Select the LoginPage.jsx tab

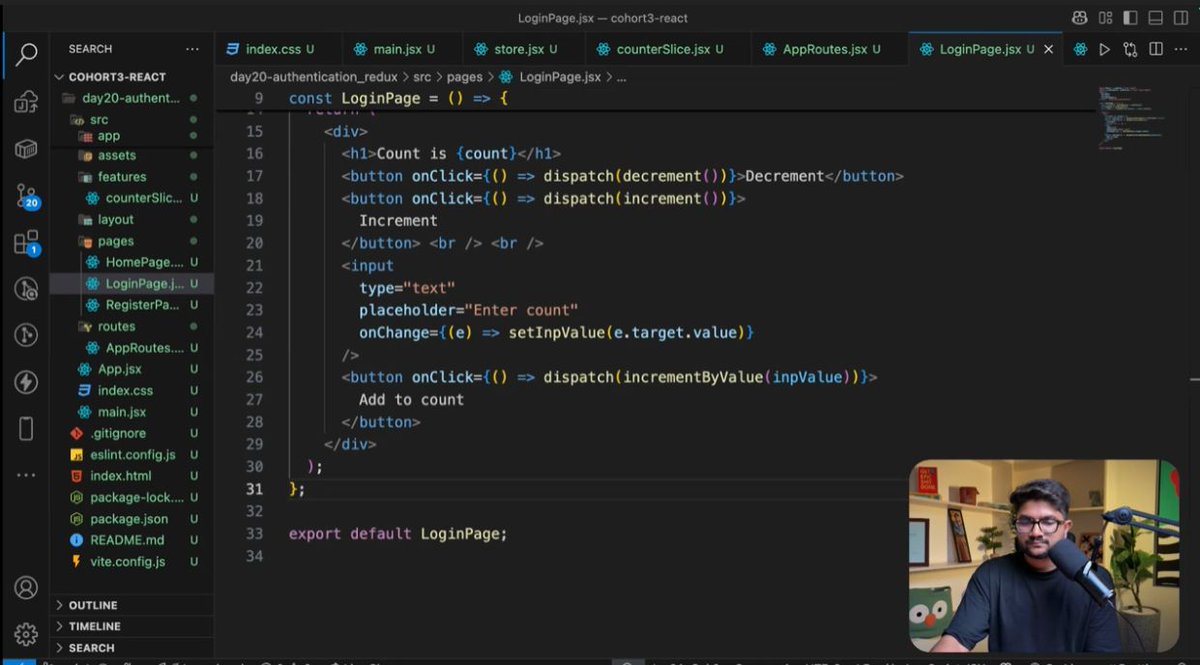coord(986,49)
